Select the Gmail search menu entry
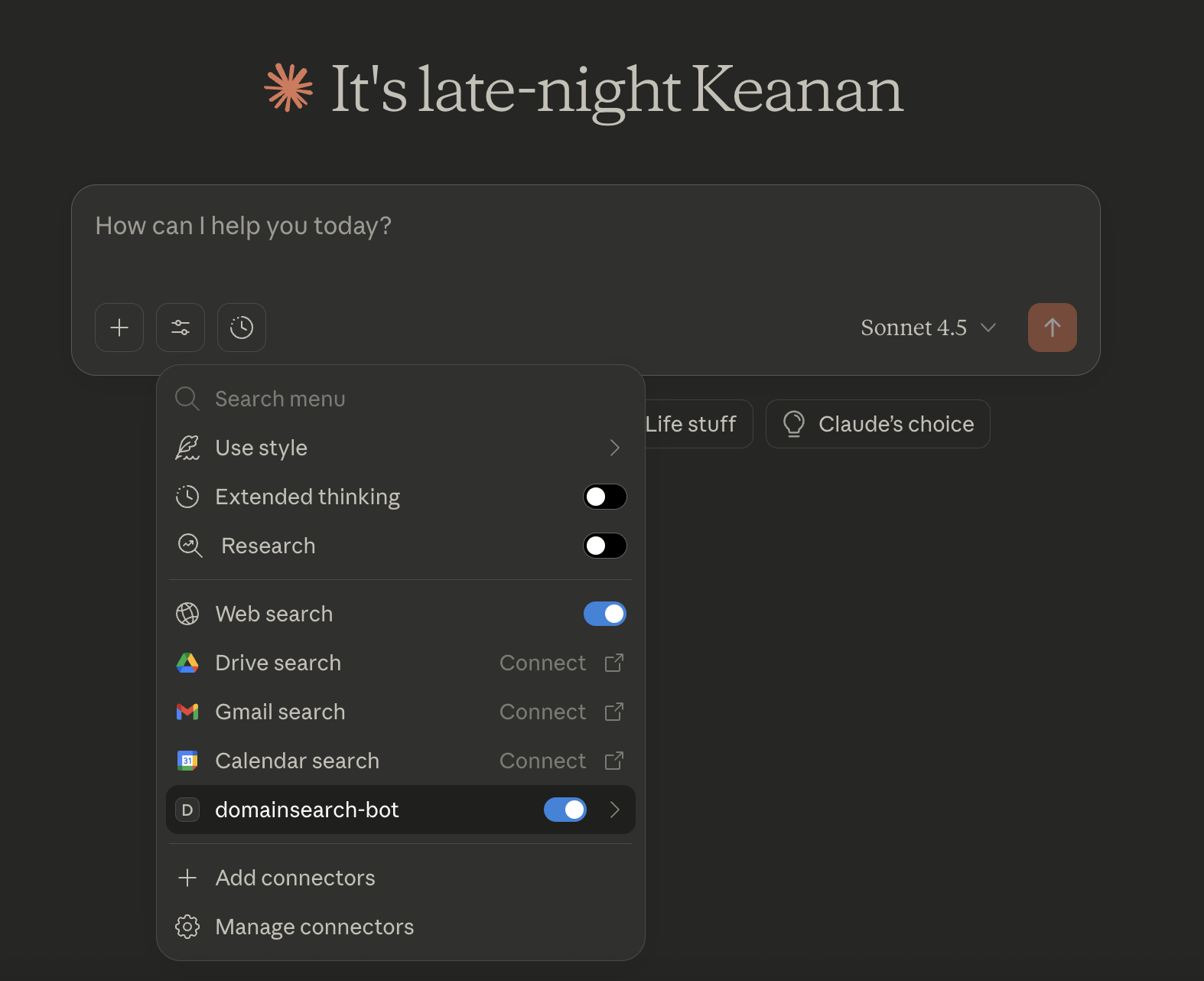The height and width of the screenshot is (981, 1204). [x=401, y=712]
